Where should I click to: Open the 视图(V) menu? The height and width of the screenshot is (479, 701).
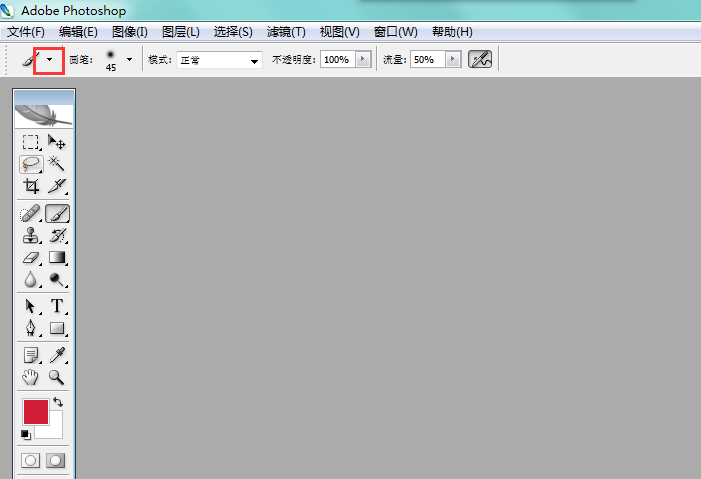(x=340, y=32)
